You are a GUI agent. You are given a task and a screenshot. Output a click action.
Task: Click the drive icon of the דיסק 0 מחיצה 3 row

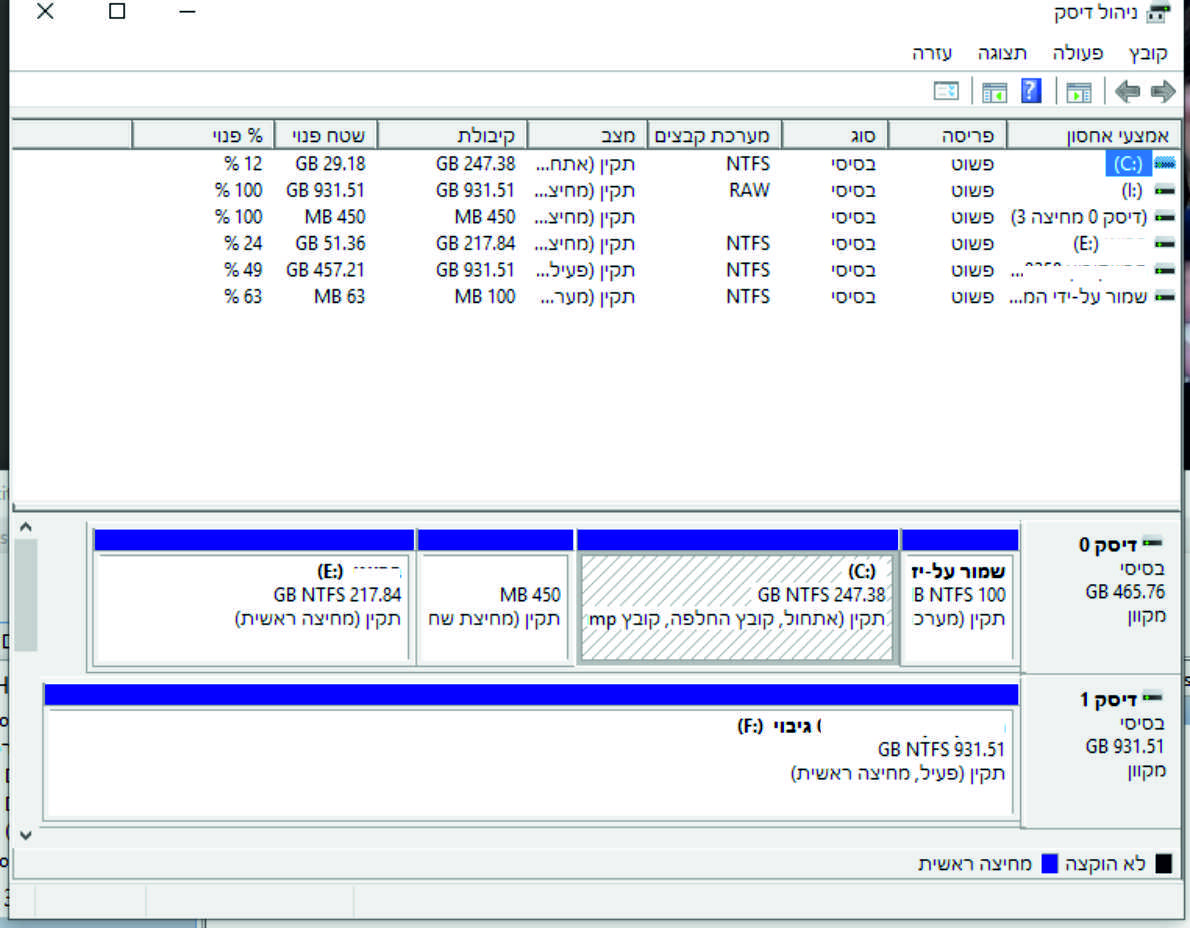1164,216
